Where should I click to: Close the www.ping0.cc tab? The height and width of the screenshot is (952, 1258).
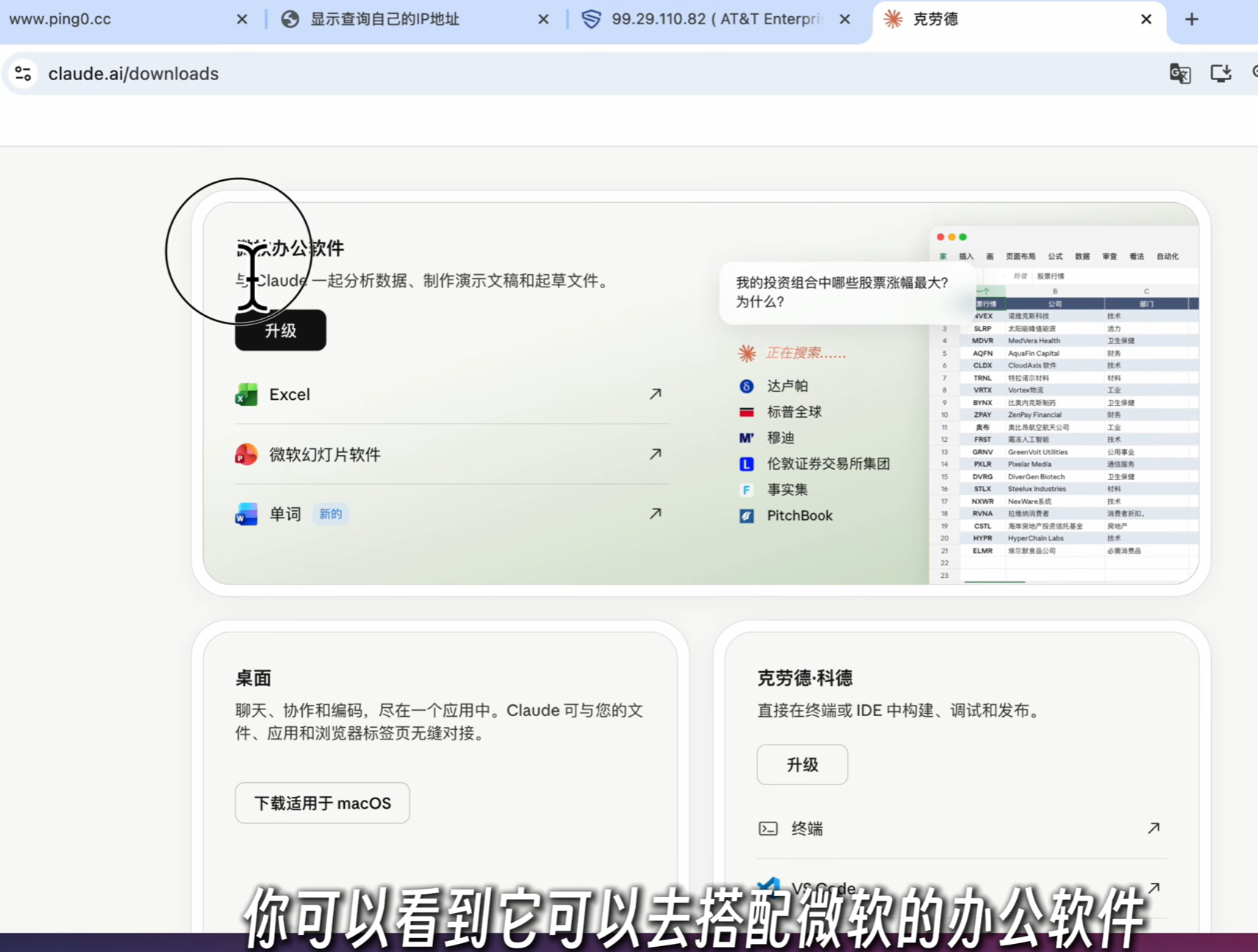(242, 19)
